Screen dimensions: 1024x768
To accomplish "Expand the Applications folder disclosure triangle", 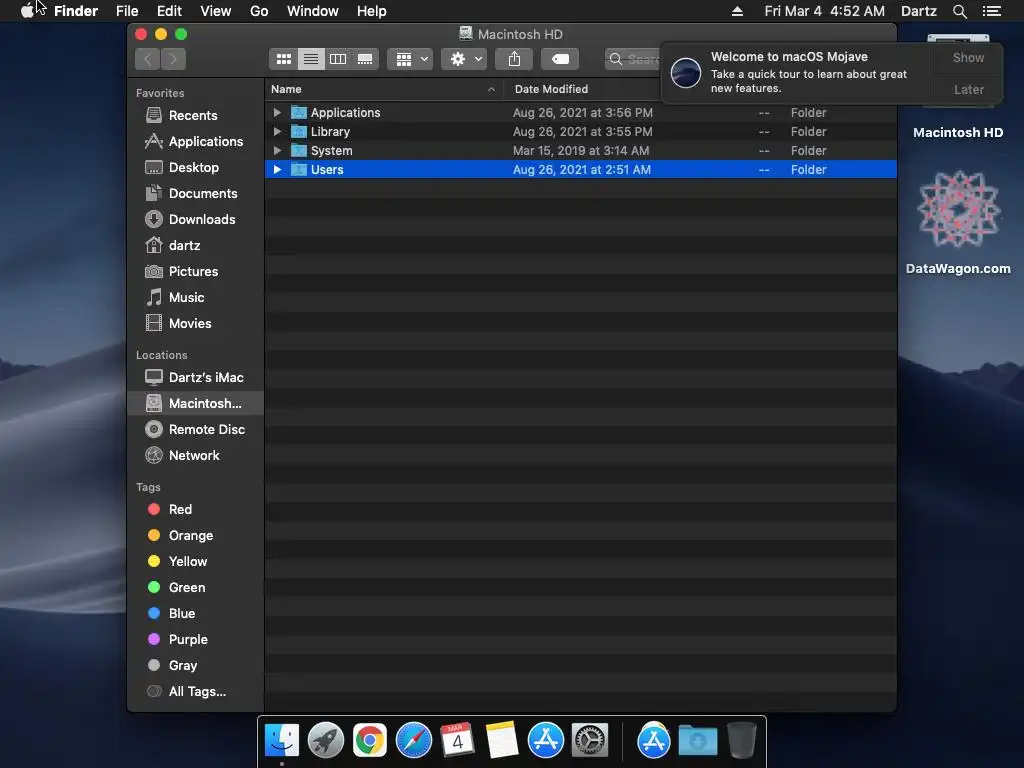I will click(x=277, y=112).
